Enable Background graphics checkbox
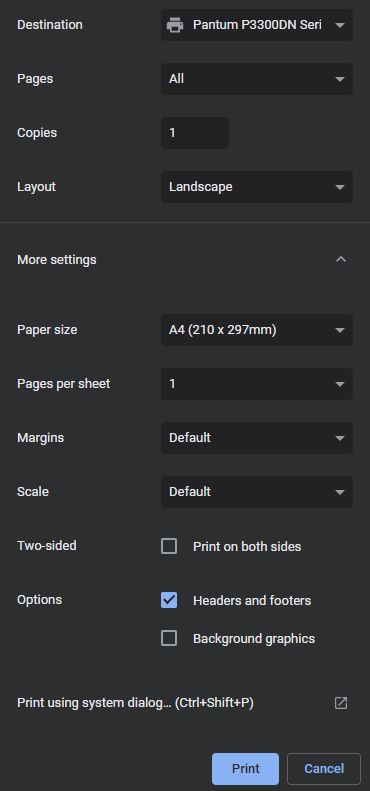Screen dimensions: 370x791 tap(169, 639)
